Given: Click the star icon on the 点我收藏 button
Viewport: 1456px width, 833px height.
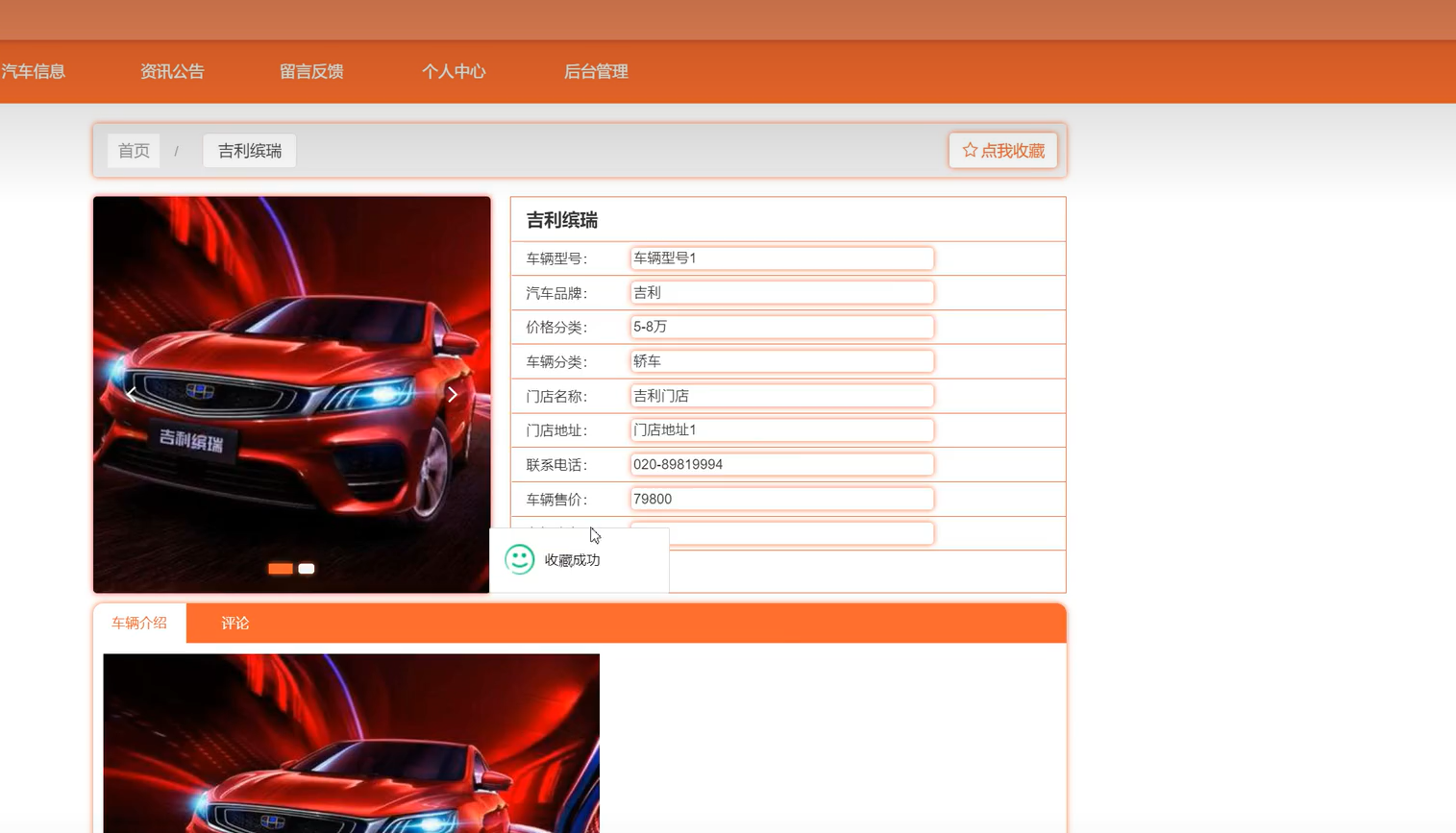Looking at the screenshot, I should click(x=970, y=150).
